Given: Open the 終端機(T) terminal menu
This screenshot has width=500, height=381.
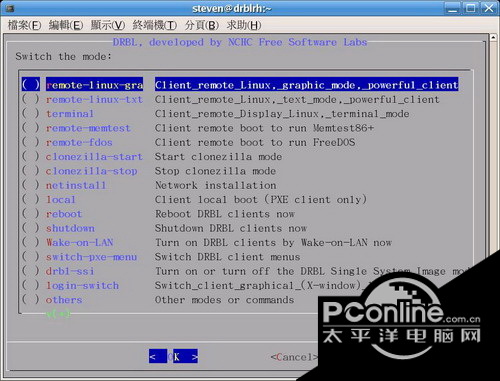Looking at the screenshot, I should [155, 25].
